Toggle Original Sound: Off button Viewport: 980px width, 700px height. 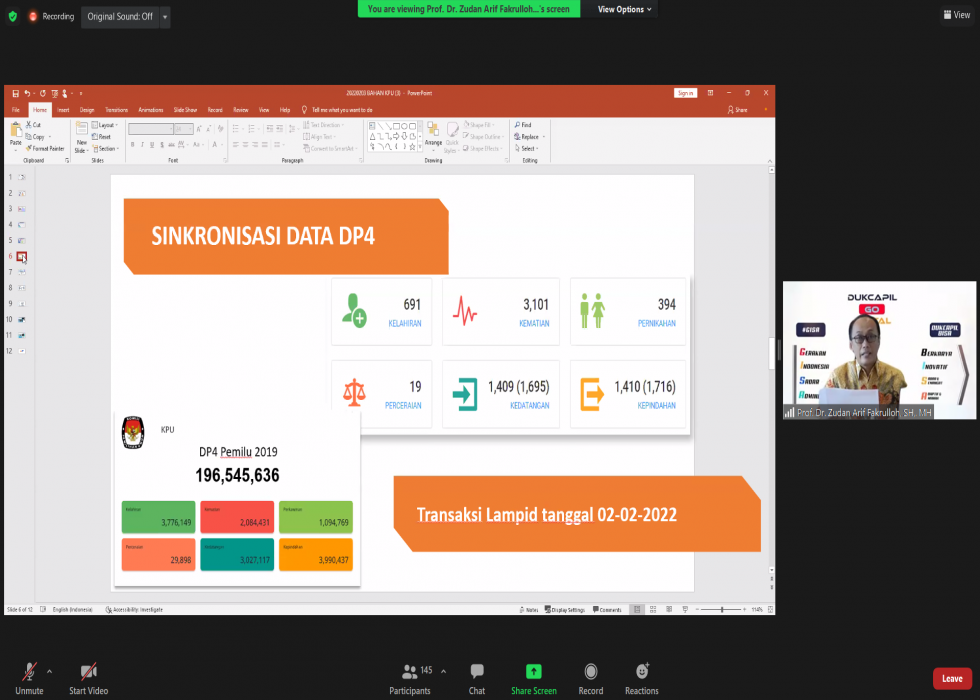point(120,17)
